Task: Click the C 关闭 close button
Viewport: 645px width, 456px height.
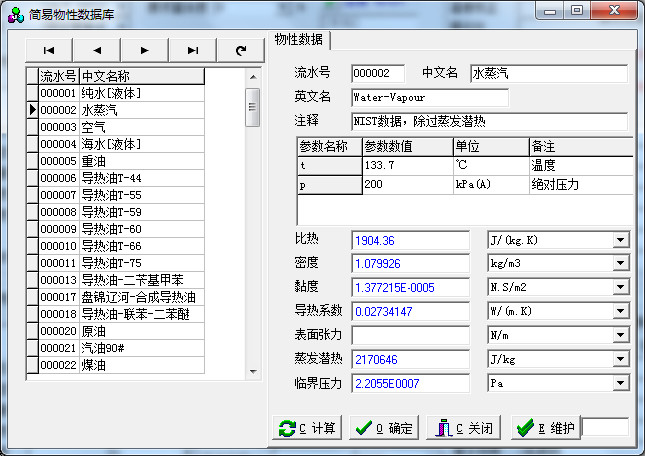Action: click(x=464, y=428)
